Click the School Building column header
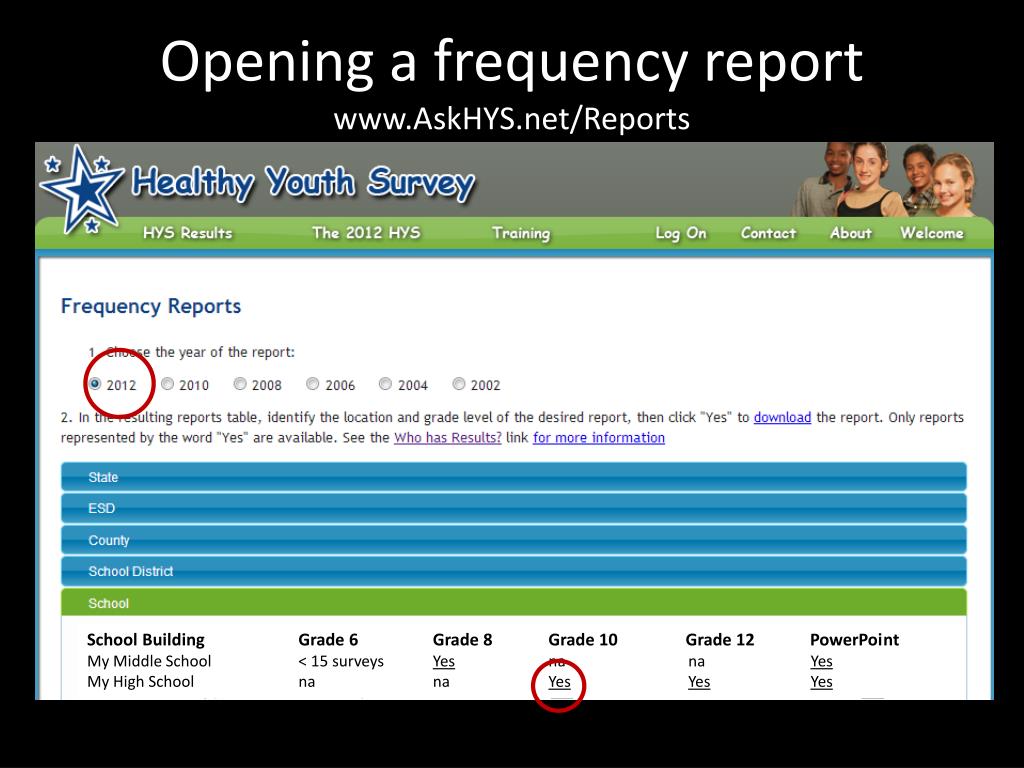Image resolution: width=1024 pixels, height=768 pixels. [146, 640]
